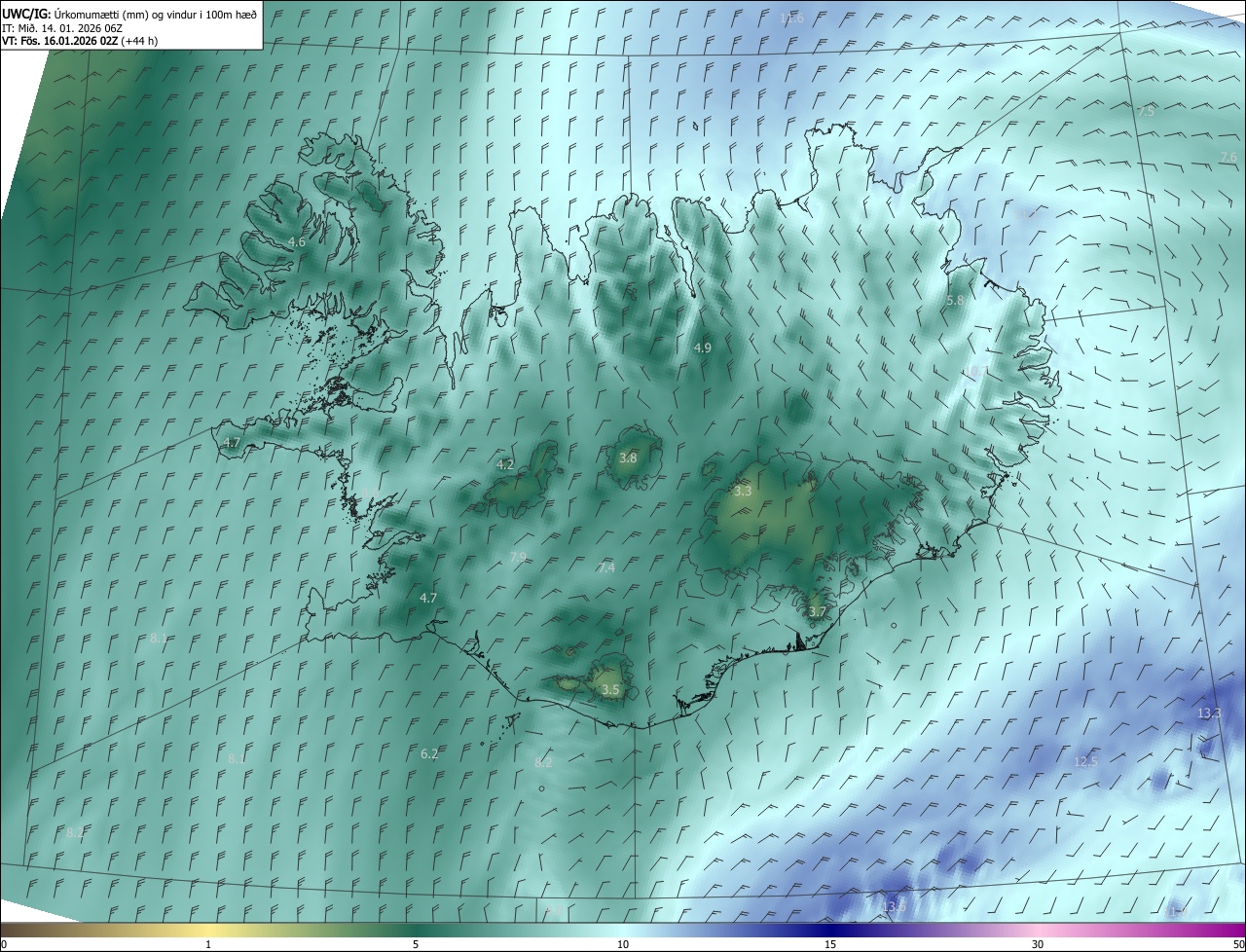Click the 4.7 value on Snæfellsnes peninsula

(232, 442)
